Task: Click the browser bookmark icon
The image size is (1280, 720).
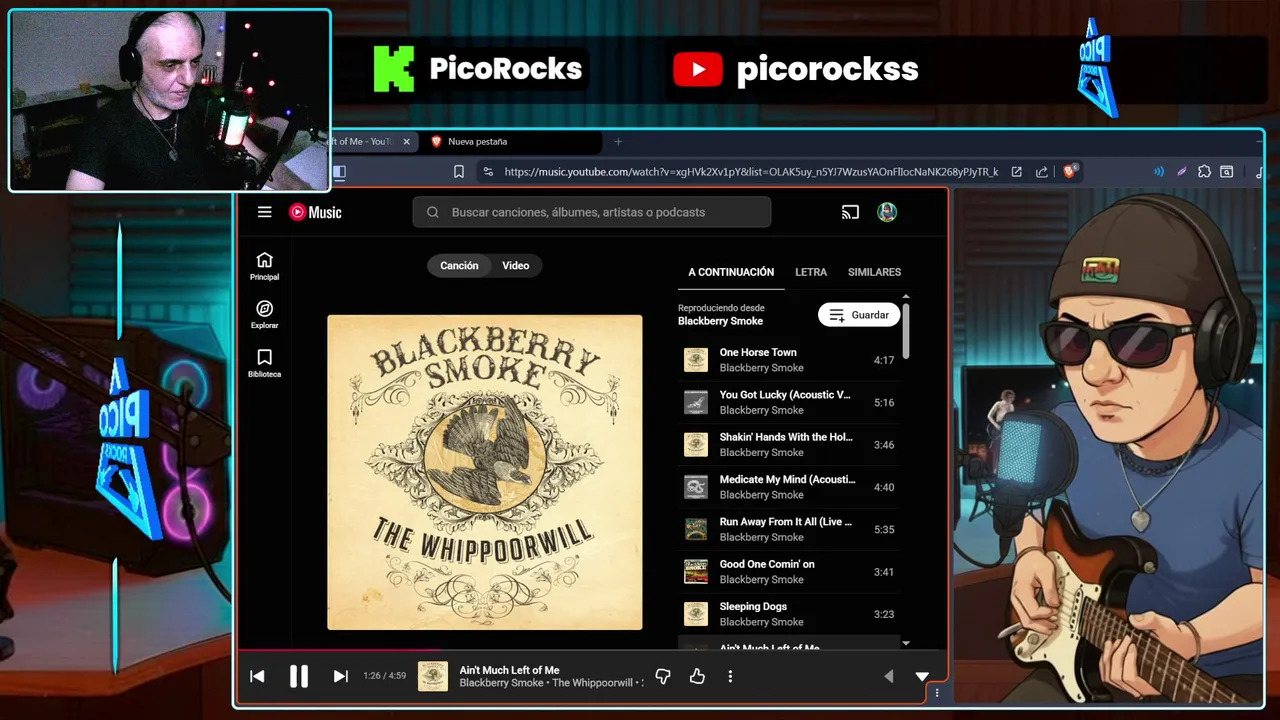Action: (x=459, y=172)
